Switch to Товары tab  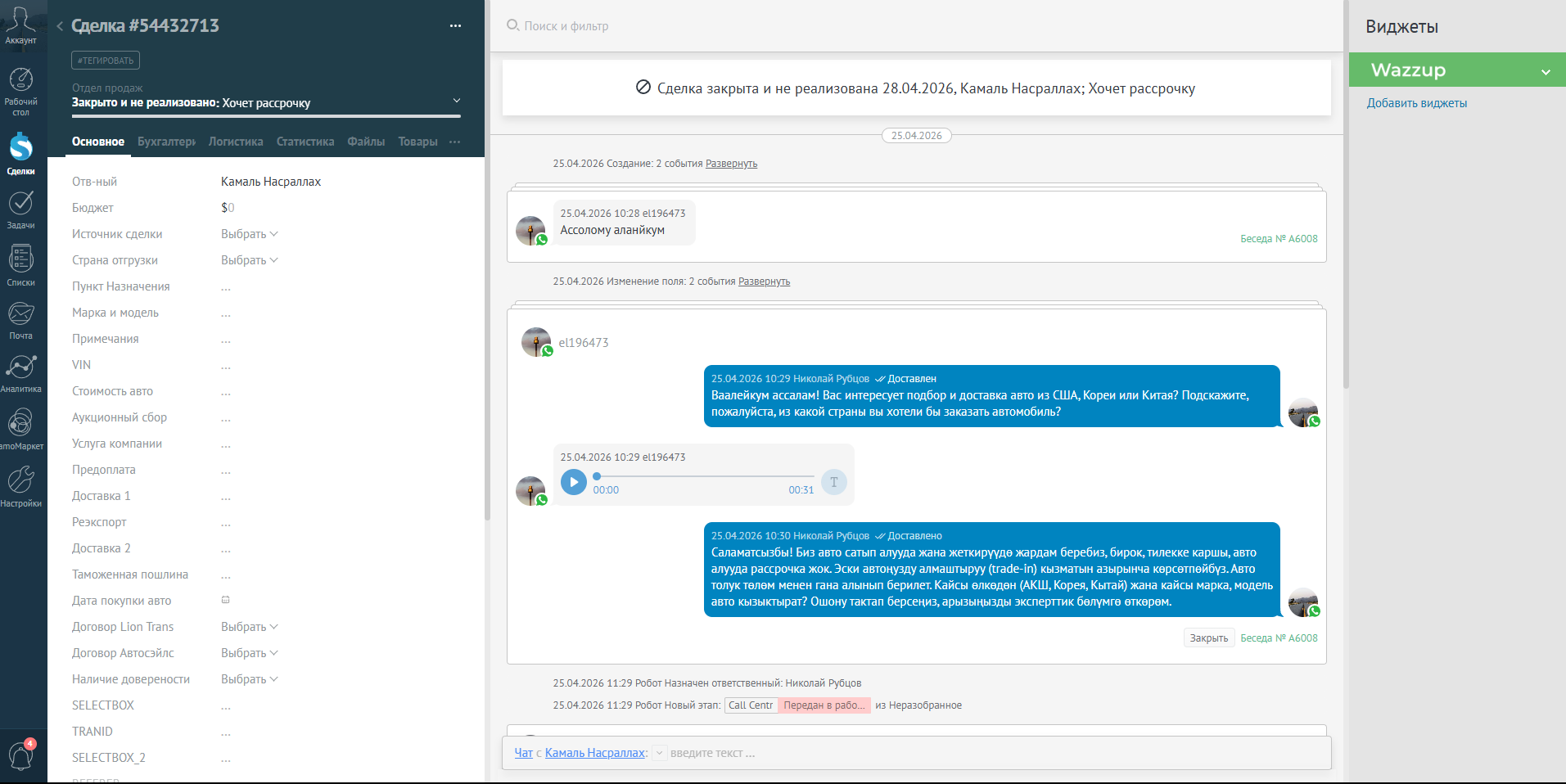[x=417, y=142]
